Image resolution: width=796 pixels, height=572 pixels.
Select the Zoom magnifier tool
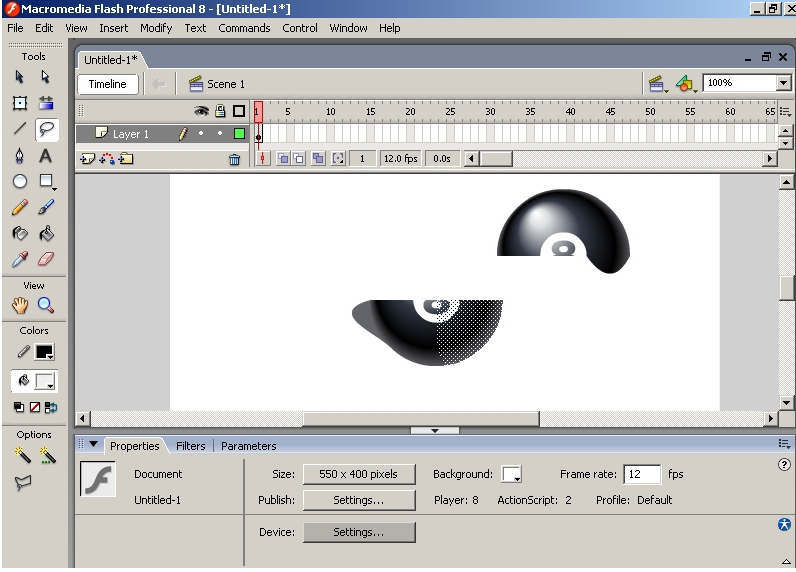point(46,306)
